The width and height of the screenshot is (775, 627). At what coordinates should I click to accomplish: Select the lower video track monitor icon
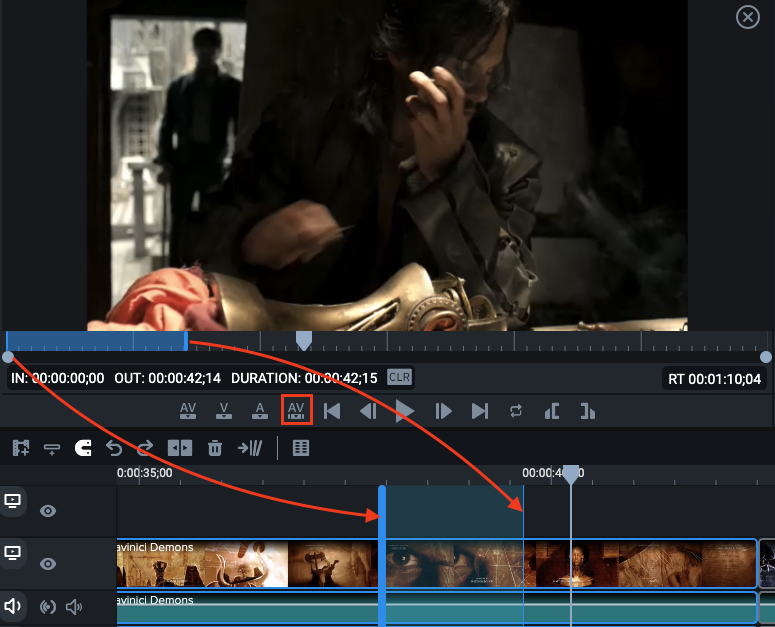click(12, 553)
